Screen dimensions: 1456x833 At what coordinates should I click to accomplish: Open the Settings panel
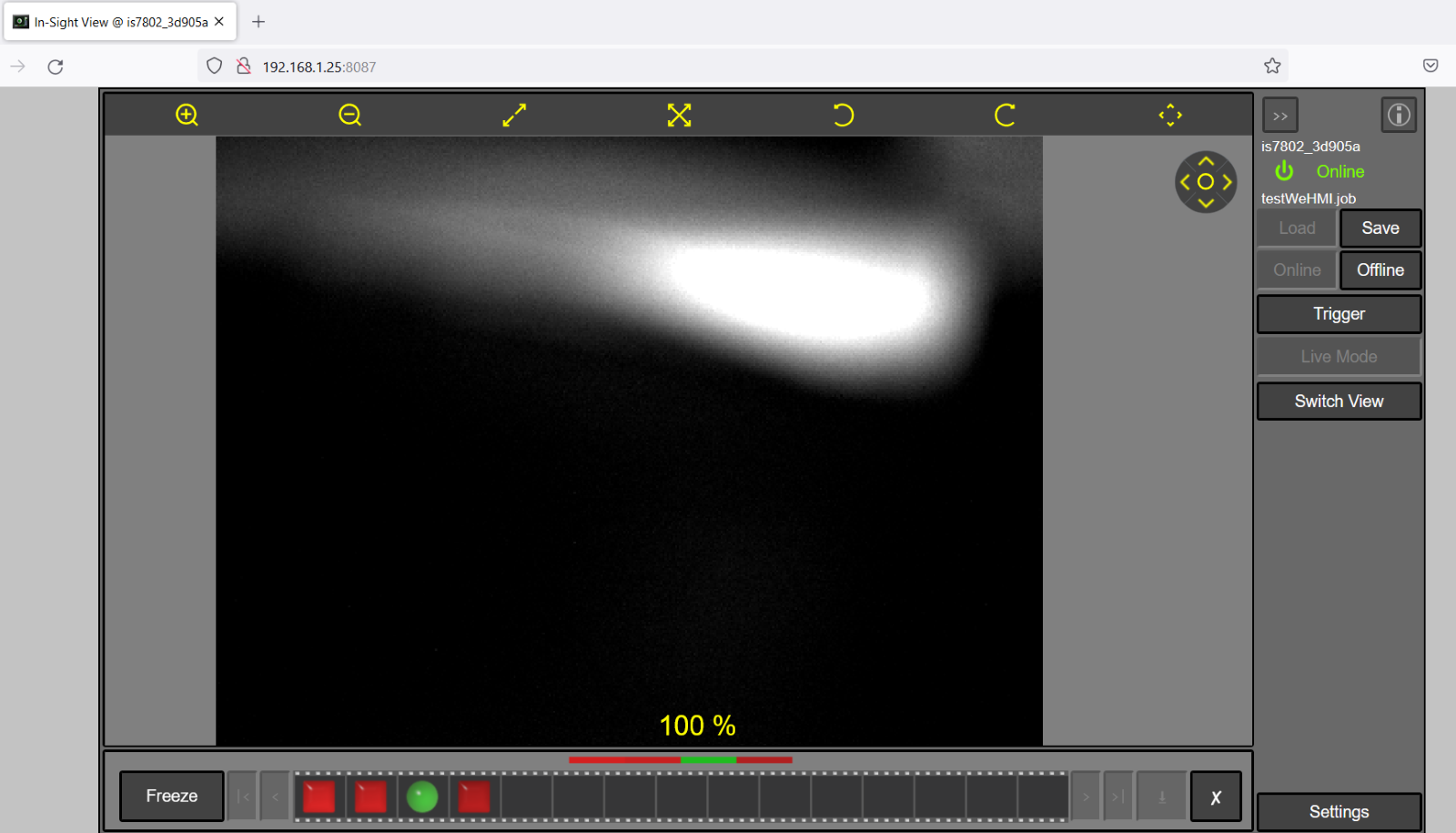click(x=1339, y=812)
